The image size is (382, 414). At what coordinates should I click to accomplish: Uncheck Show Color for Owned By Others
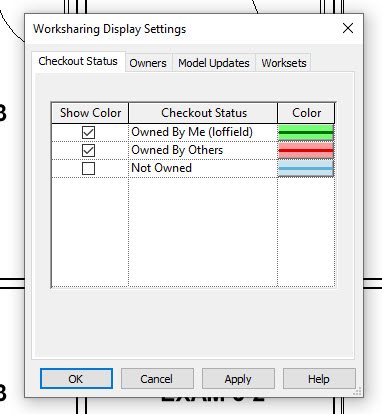click(88, 150)
